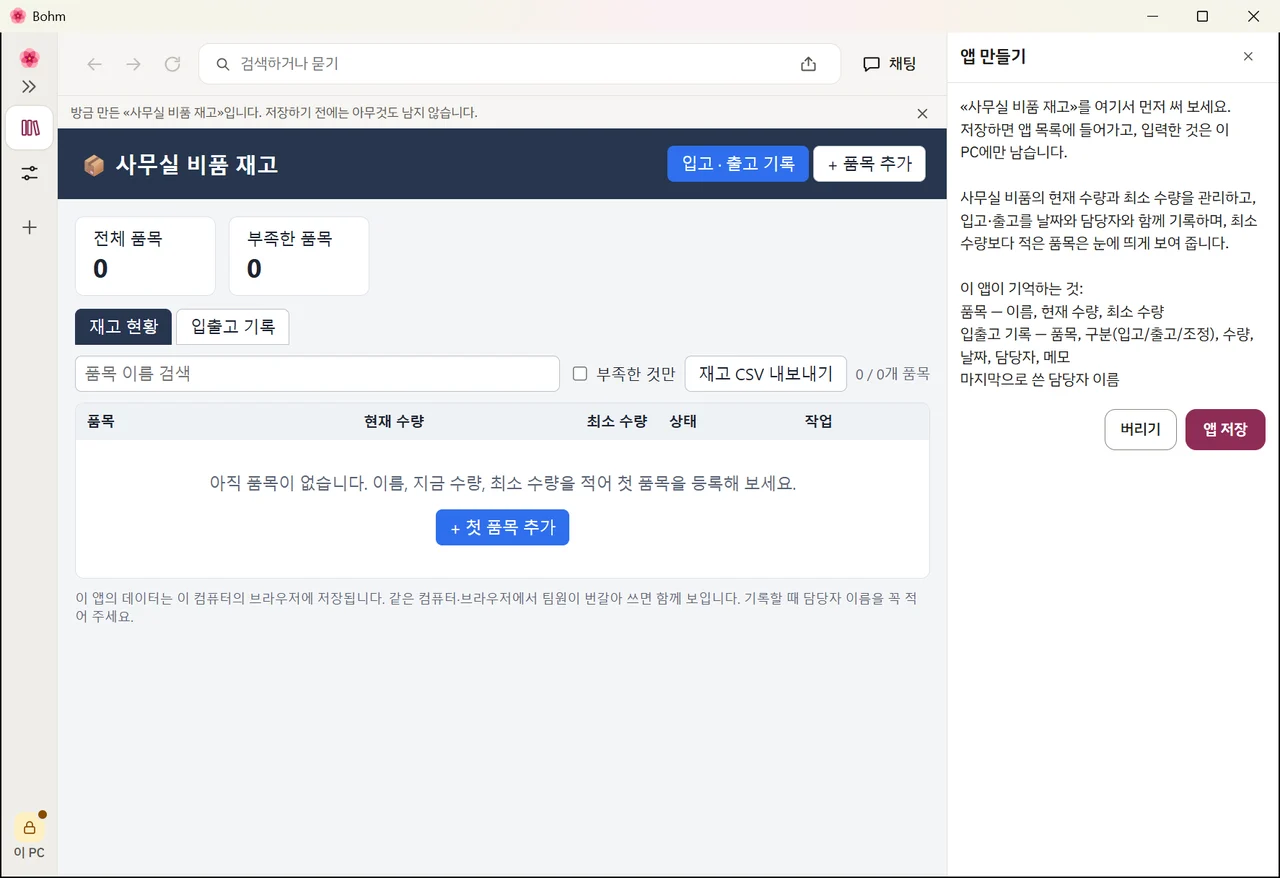Click the 품목 이름 검색 field
1280x878 pixels.
(x=317, y=374)
